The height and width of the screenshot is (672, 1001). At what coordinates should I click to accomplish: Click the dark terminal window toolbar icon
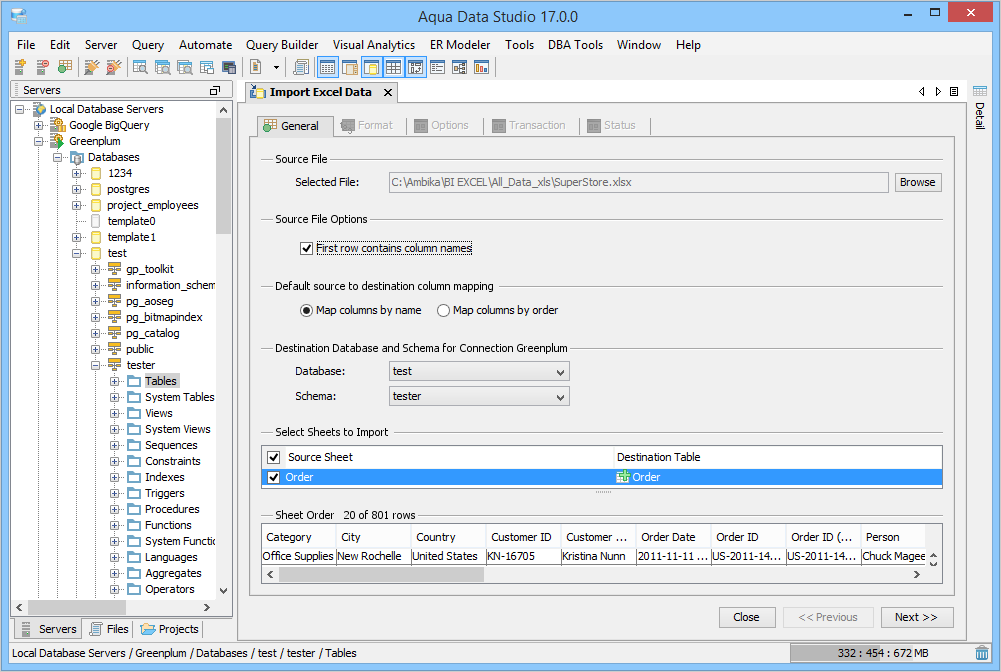(229, 67)
